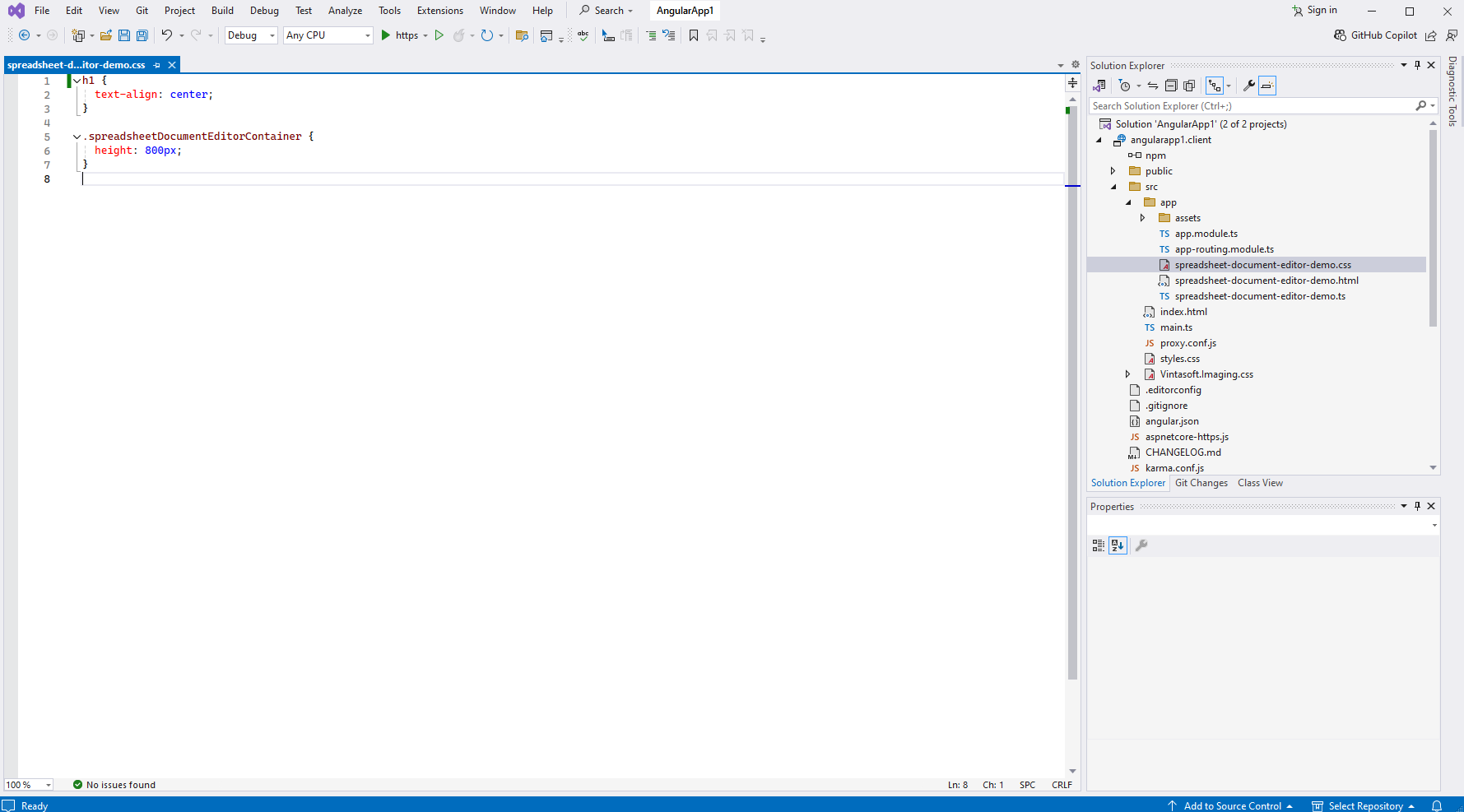Image resolution: width=1464 pixels, height=812 pixels.
Task: Open notifications bell in status bar
Action: [1437, 805]
